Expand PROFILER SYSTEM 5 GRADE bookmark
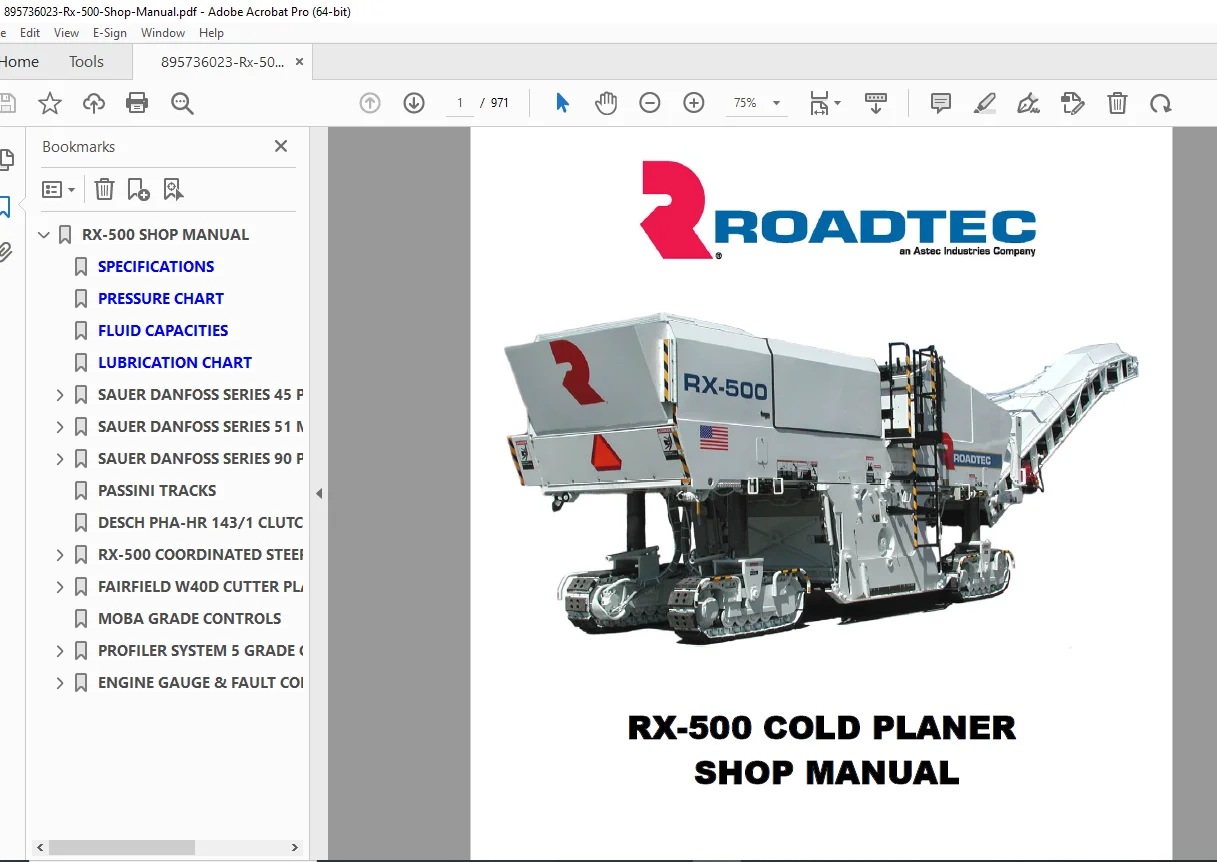 click(60, 651)
